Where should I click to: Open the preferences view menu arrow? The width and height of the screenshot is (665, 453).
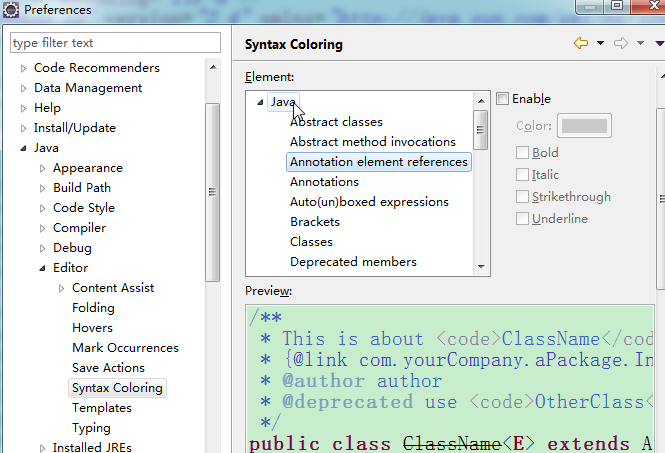(659, 43)
